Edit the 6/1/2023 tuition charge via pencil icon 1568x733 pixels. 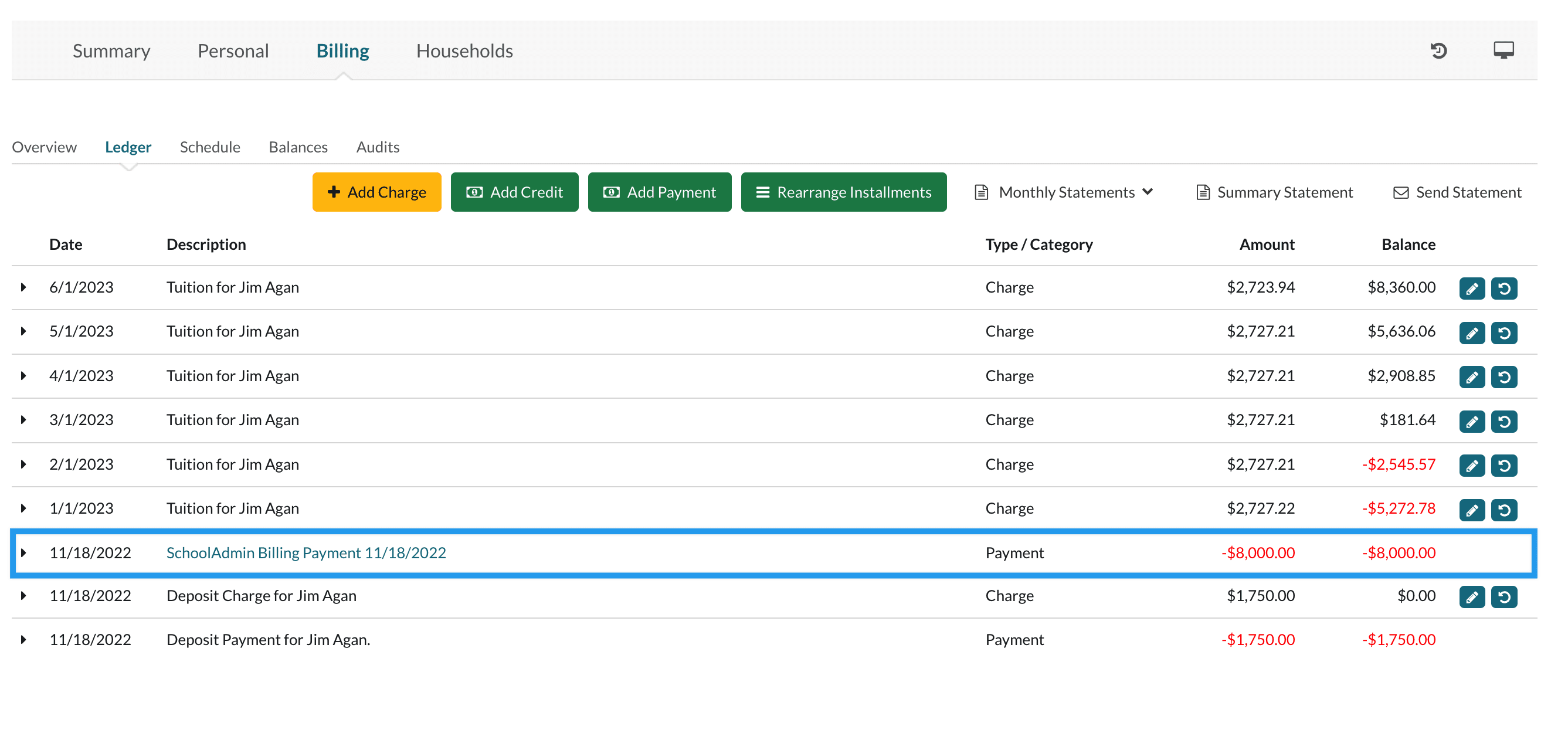tap(1471, 289)
